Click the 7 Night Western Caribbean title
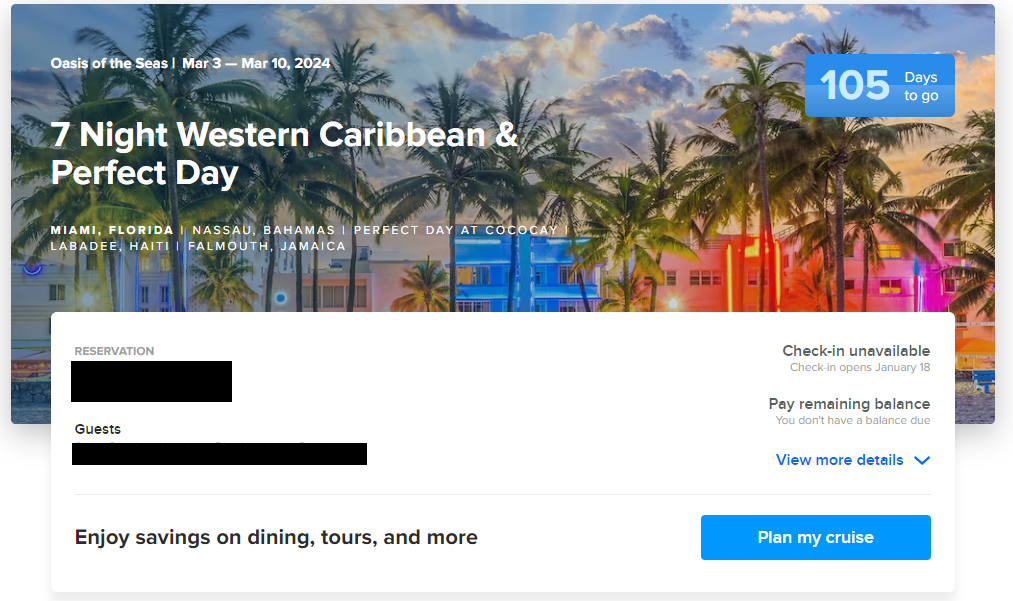Screen dimensions: 1013x601 click(284, 154)
